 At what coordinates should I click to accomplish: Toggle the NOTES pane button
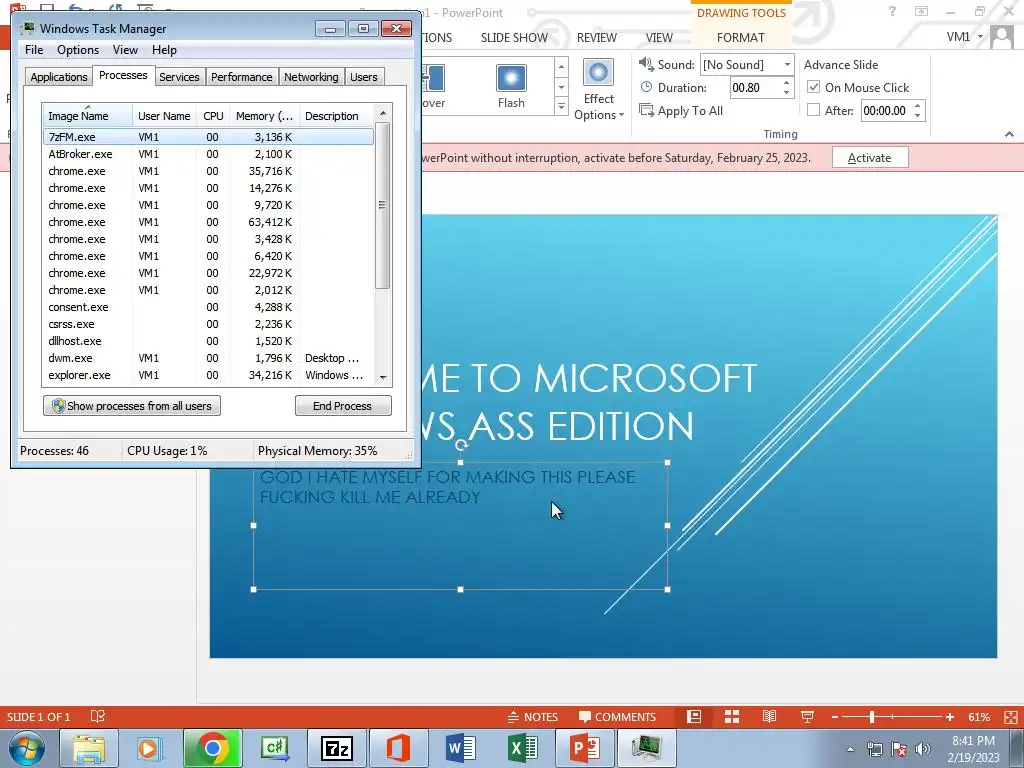(x=533, y=716)
